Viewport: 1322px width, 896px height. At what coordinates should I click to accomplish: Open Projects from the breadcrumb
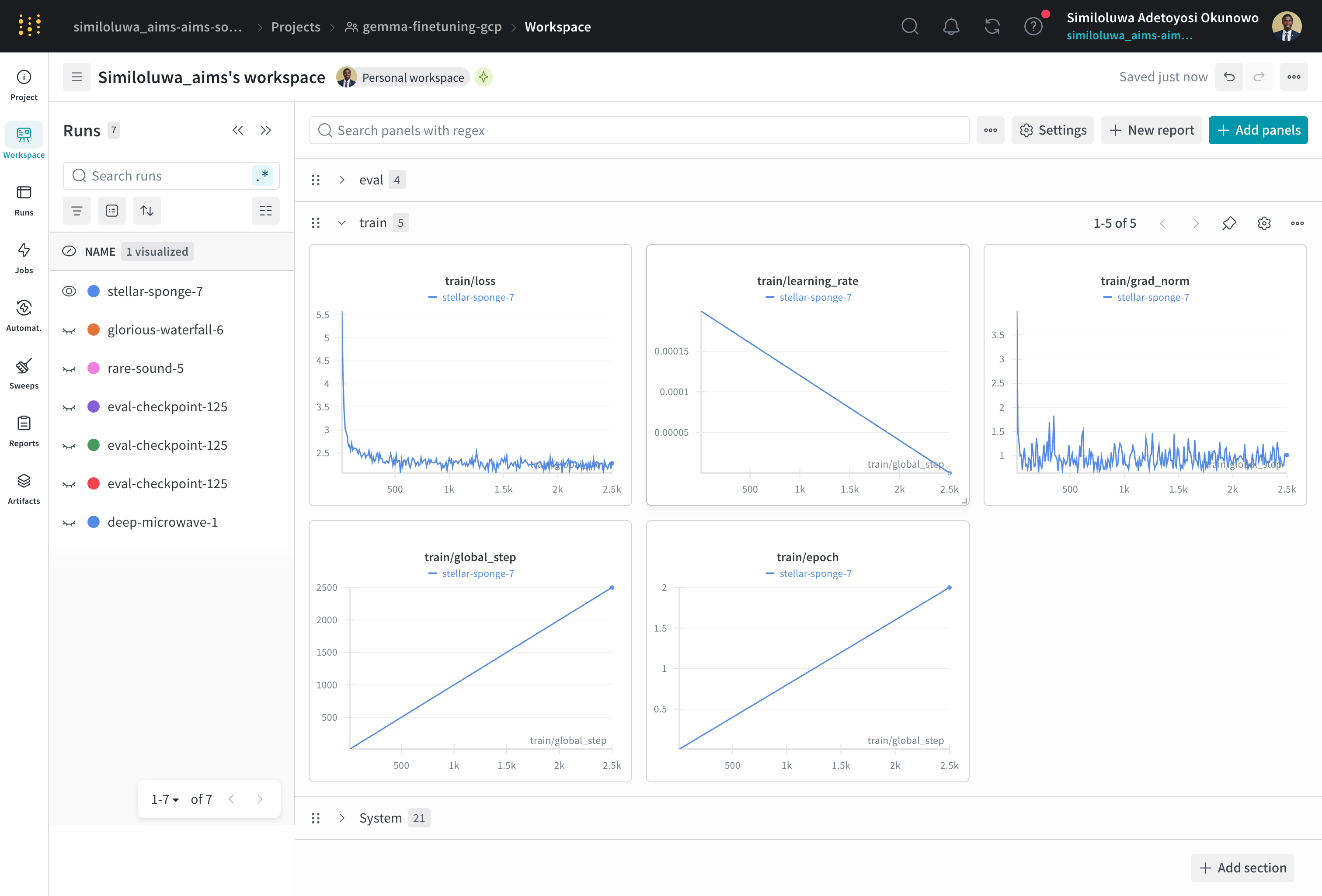click(295, 26)
